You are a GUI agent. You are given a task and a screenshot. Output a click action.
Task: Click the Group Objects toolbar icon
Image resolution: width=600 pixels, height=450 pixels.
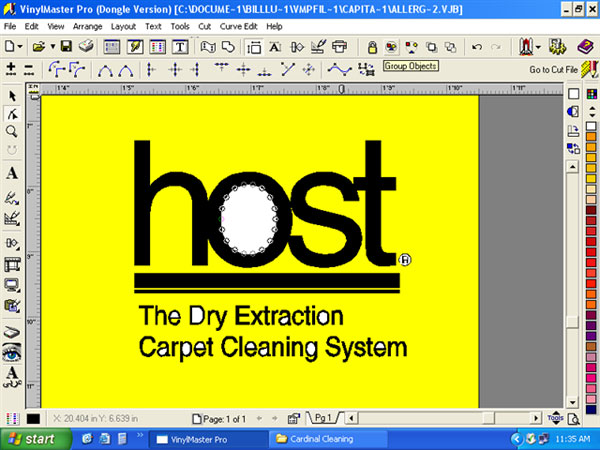(x=391, y=47)
